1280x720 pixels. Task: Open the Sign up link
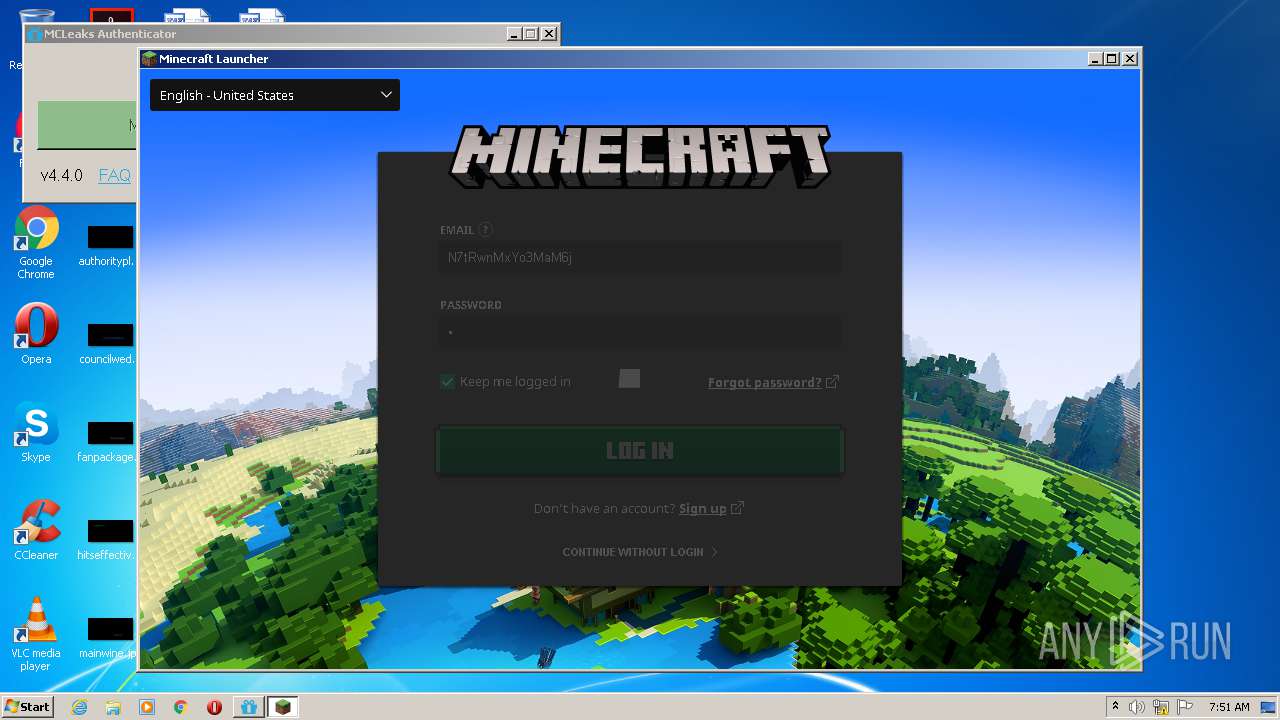702,508
